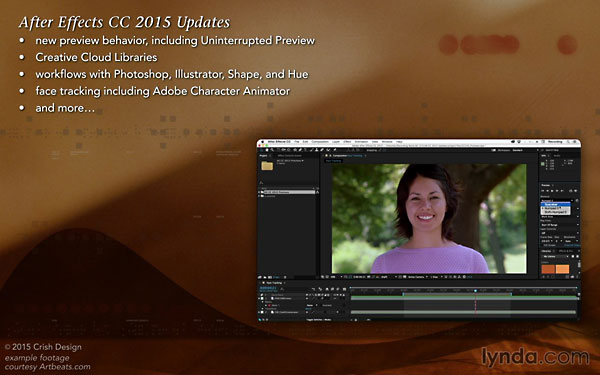Open the Animation menu

pos(361,142)
